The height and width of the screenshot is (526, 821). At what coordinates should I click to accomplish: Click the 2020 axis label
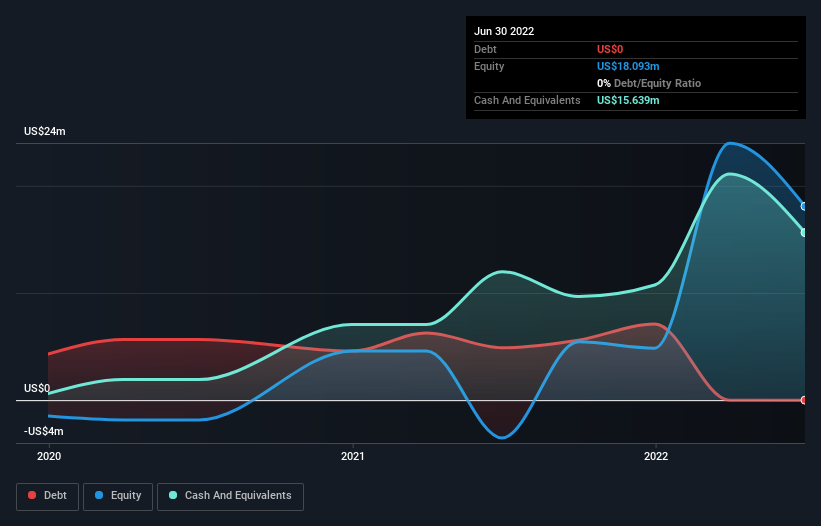coord(49,456)
